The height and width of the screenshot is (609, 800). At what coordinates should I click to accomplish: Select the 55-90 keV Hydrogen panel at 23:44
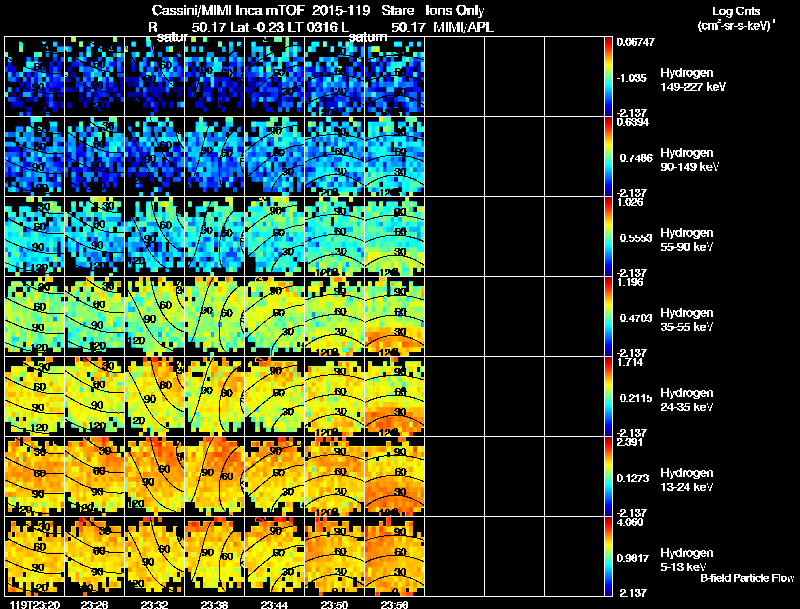274,237
